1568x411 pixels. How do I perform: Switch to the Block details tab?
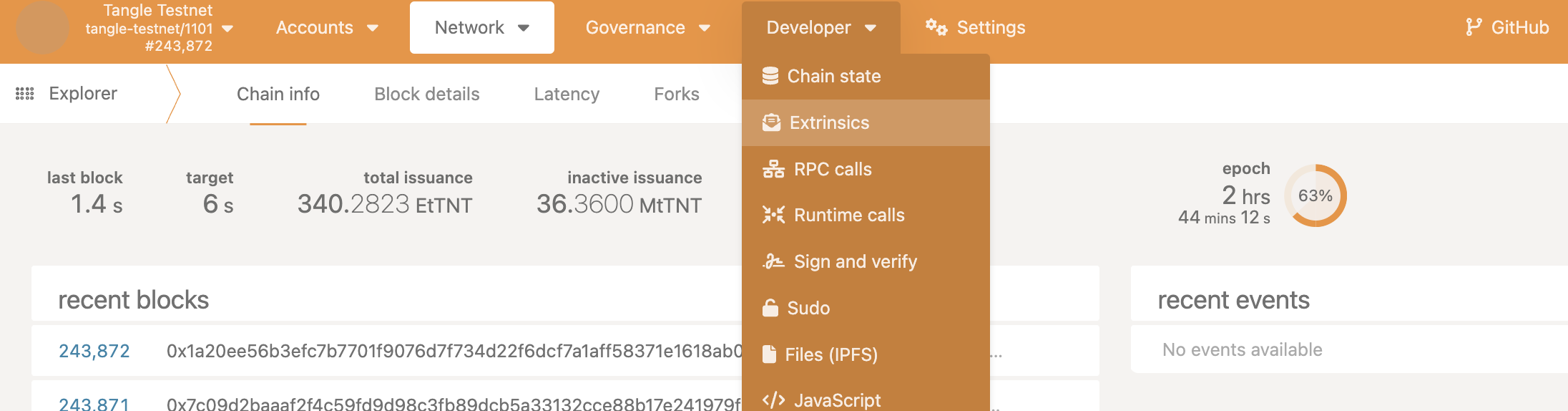(426, 94)
